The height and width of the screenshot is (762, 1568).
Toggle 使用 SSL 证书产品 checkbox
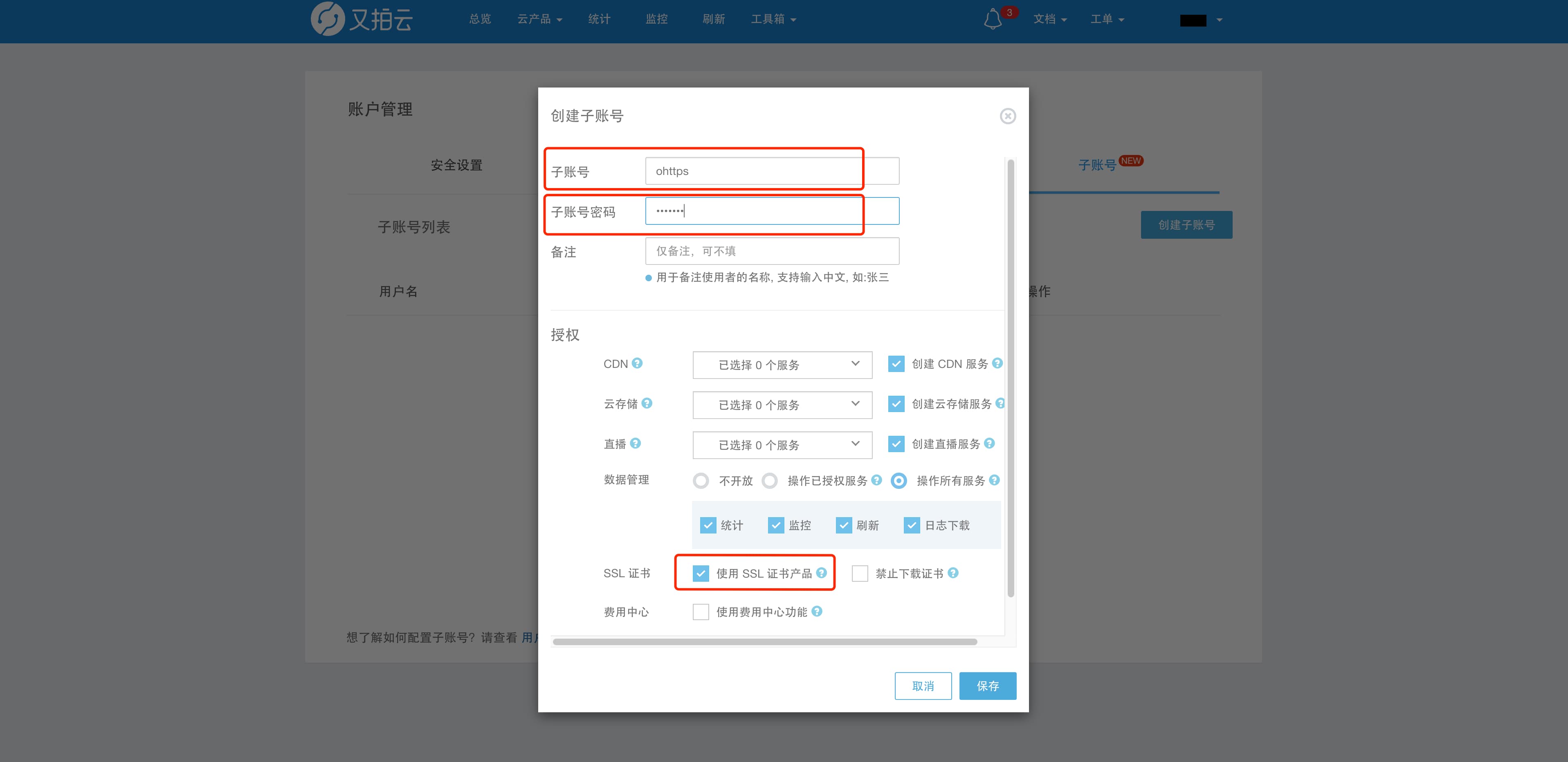[701, 573]
